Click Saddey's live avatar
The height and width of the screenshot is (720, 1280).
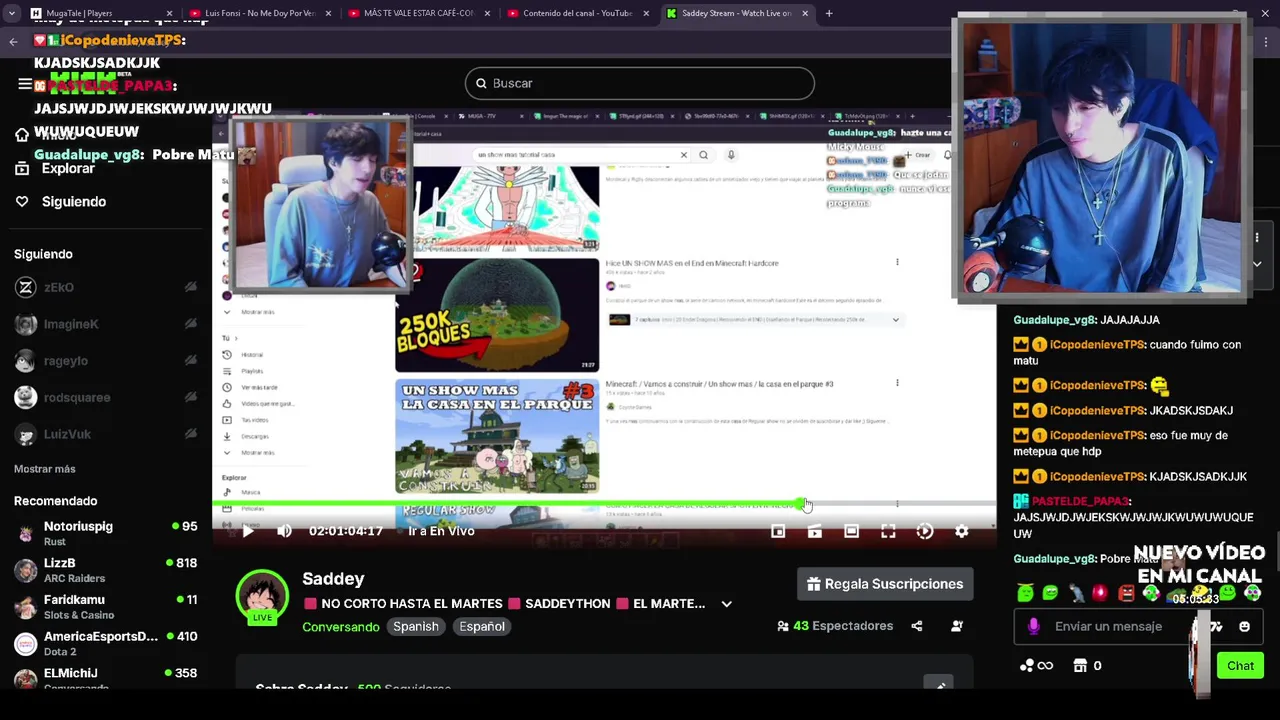pos(262,597)
